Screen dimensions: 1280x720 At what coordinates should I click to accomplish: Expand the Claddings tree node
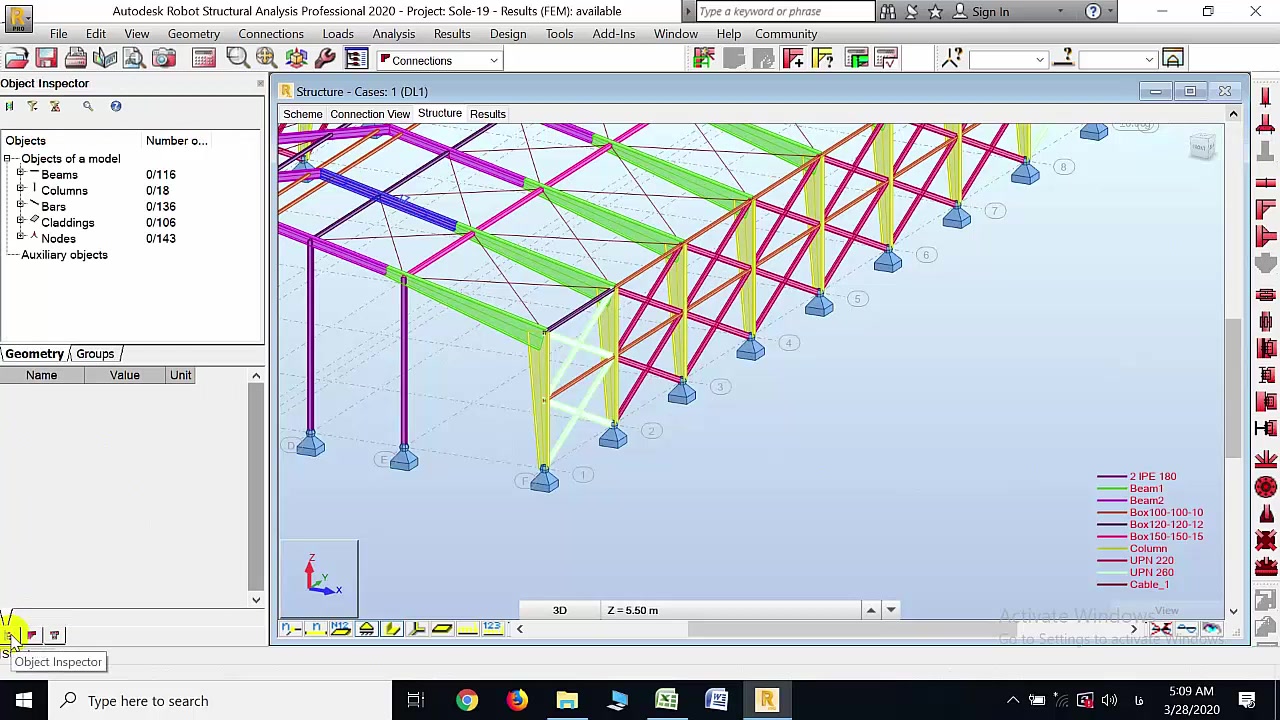coord(20,223)
